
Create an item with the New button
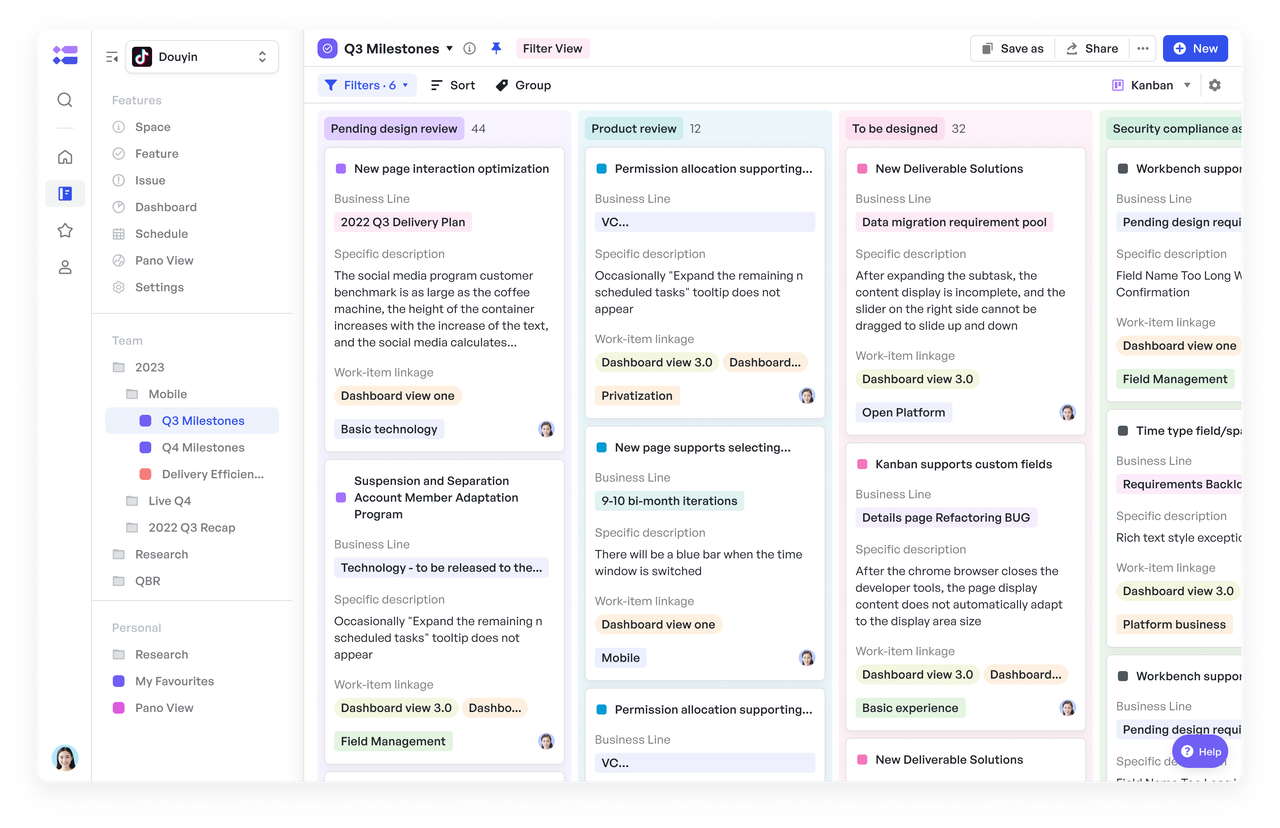(1195, 47)
